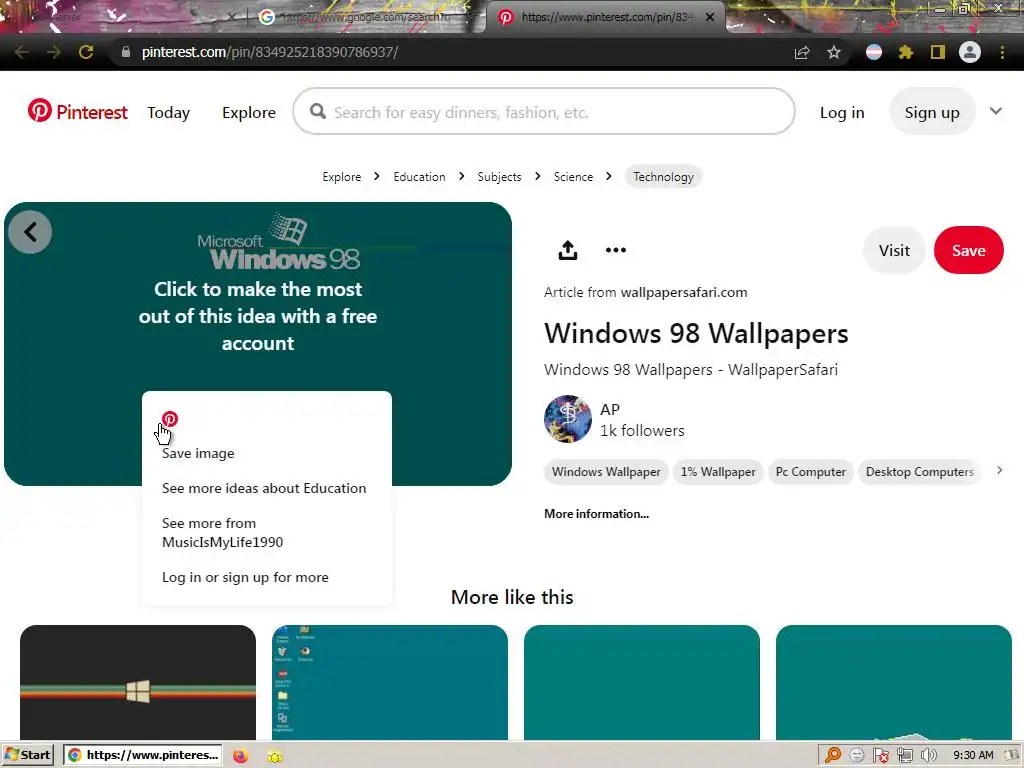The height and width of the screenshot is (768, 1024).
Task: Choose Save image in the popup menu
Action: [x=198, y=453]
